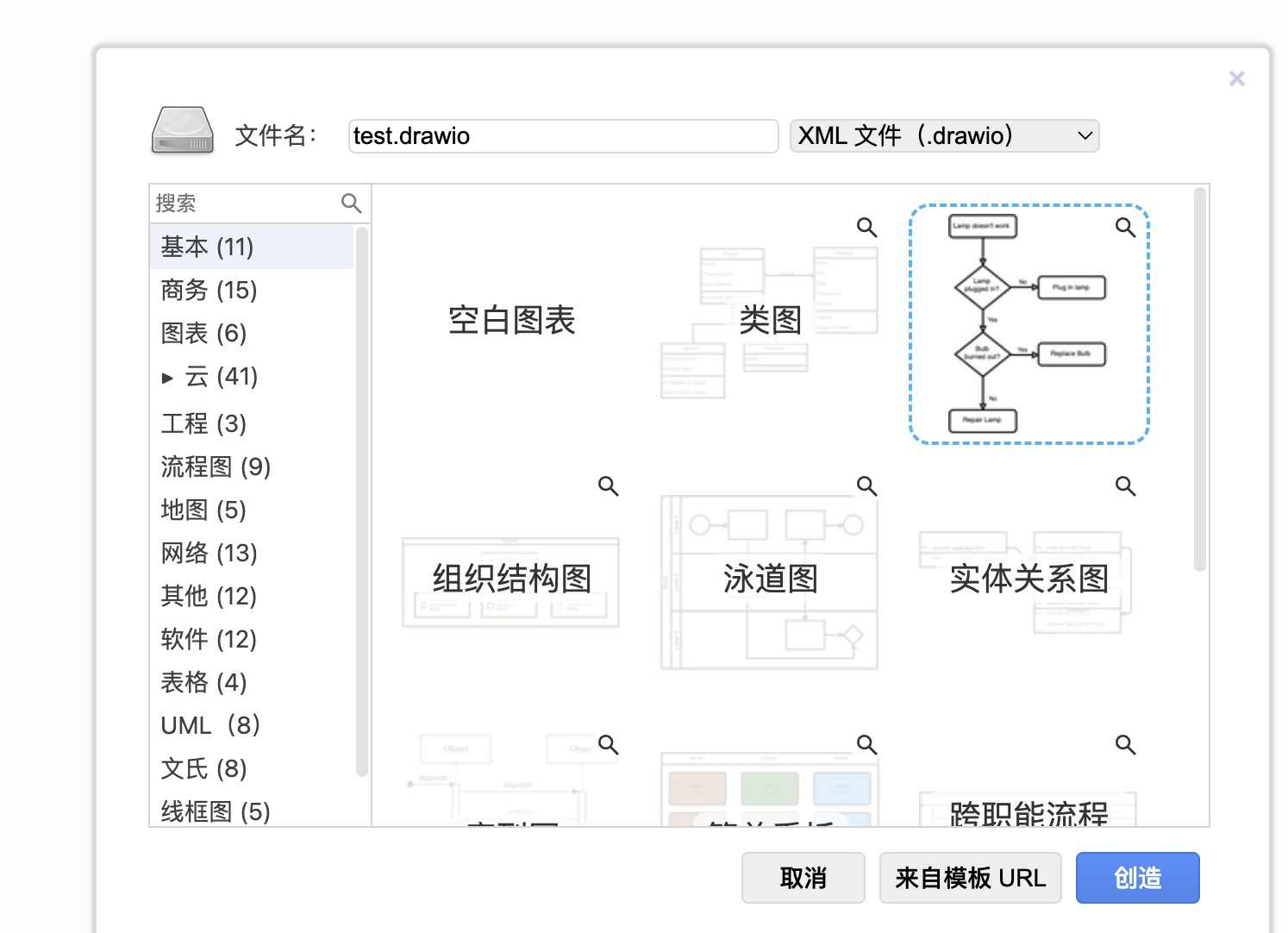This screenshot has height=933, width=1288.
Task: Select the 基本 (11) category
Action: click(x=252, y=247)
